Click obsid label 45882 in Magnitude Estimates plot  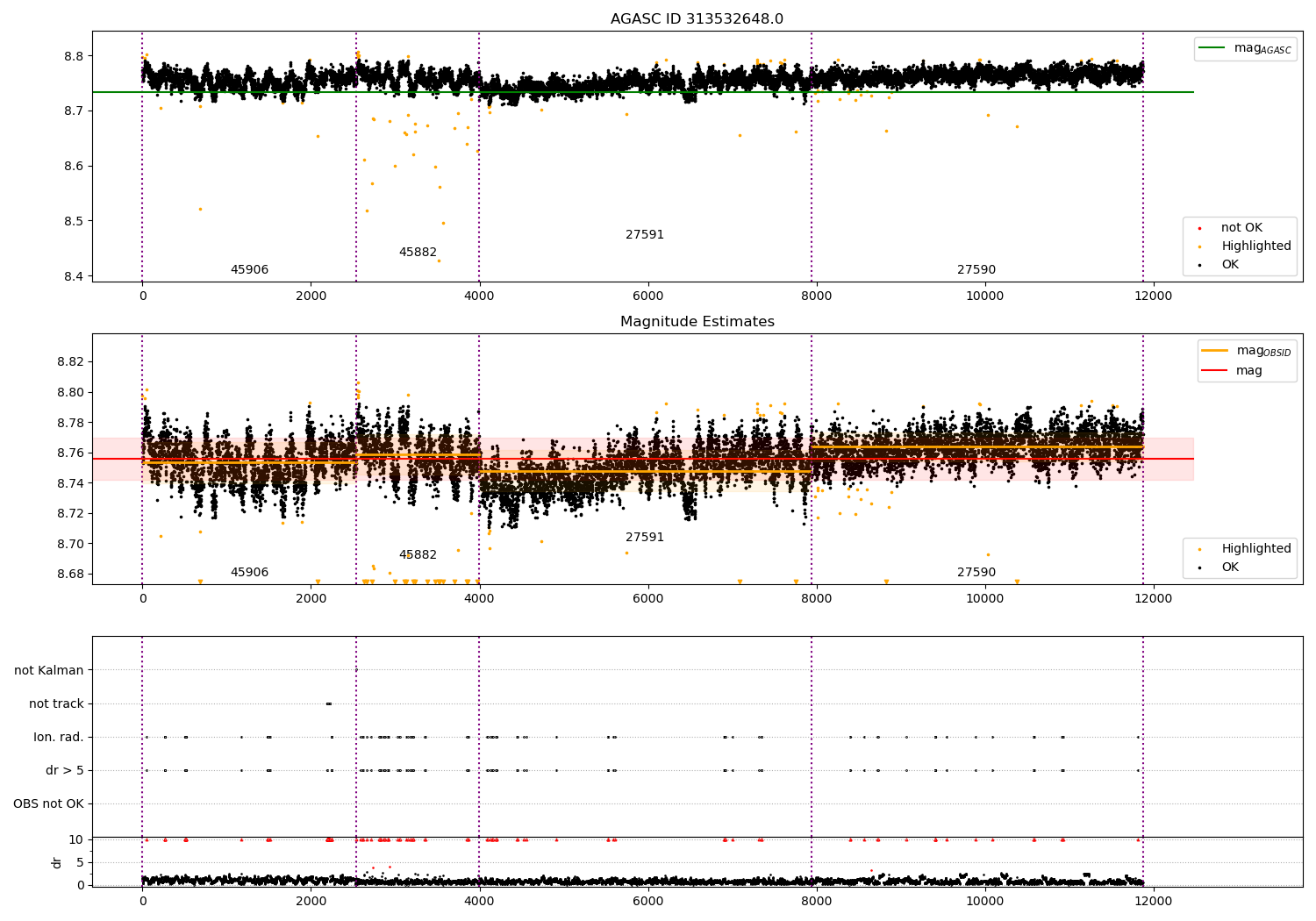[x=418, y=555]
